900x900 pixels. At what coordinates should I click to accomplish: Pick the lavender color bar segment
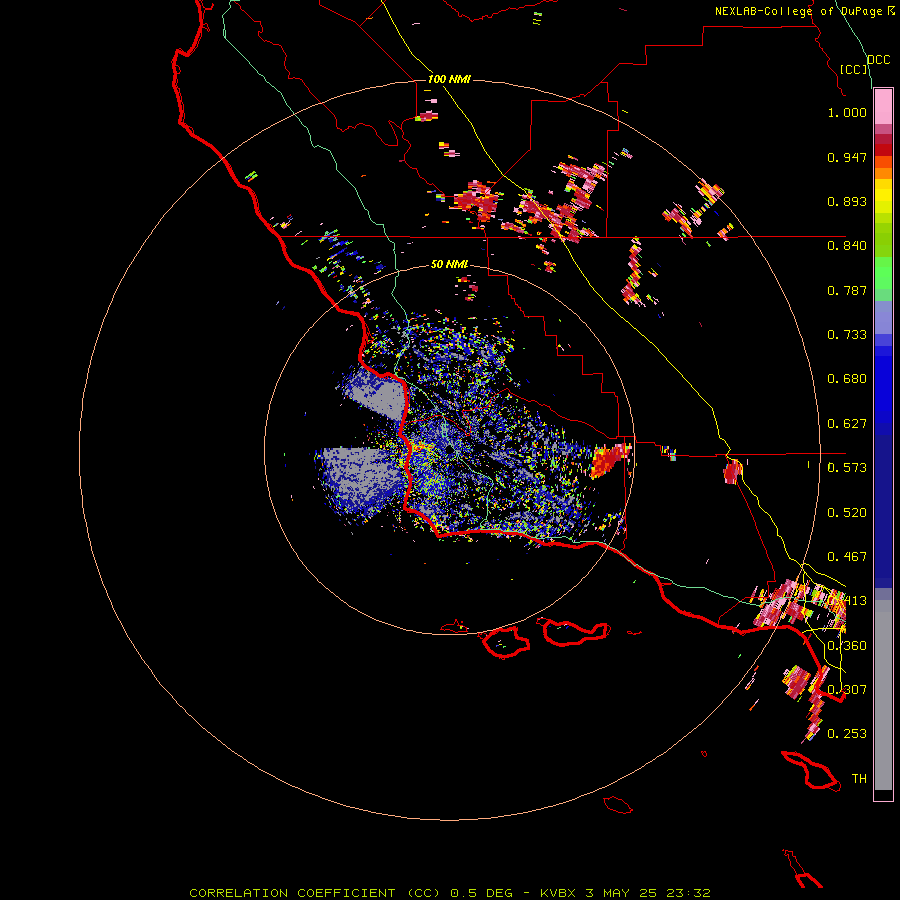883,319
